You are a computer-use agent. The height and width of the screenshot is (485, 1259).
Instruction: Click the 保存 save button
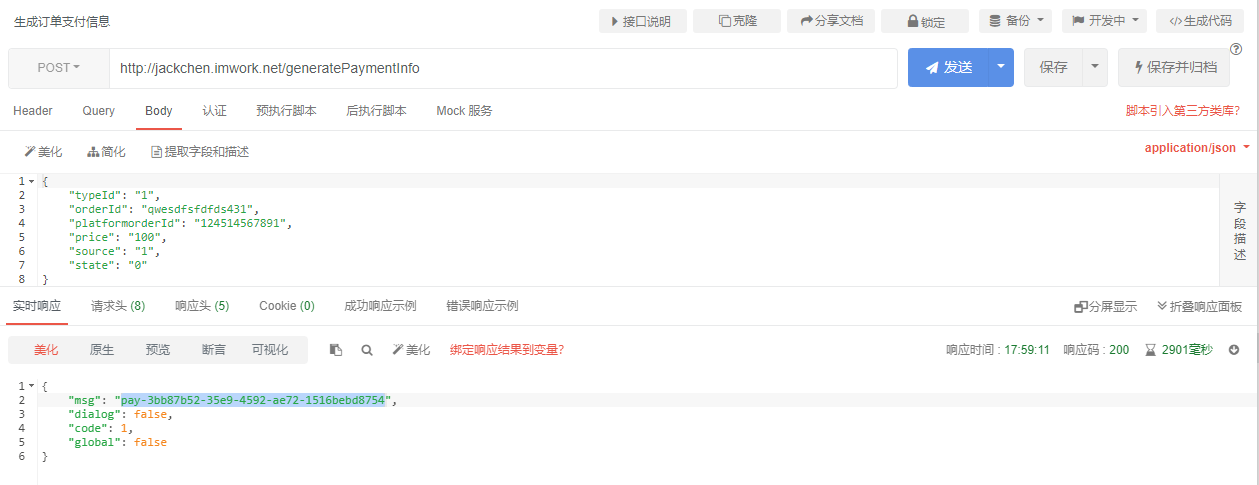(1053, 68)
